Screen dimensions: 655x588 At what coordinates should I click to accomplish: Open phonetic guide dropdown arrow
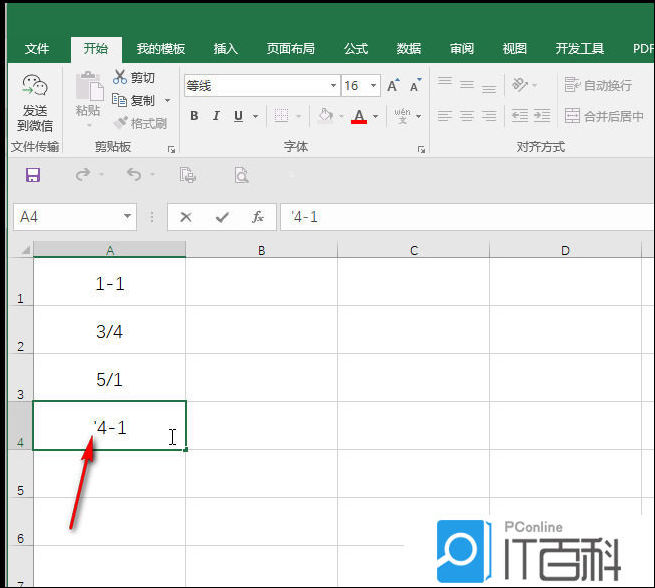pos(419,116)
